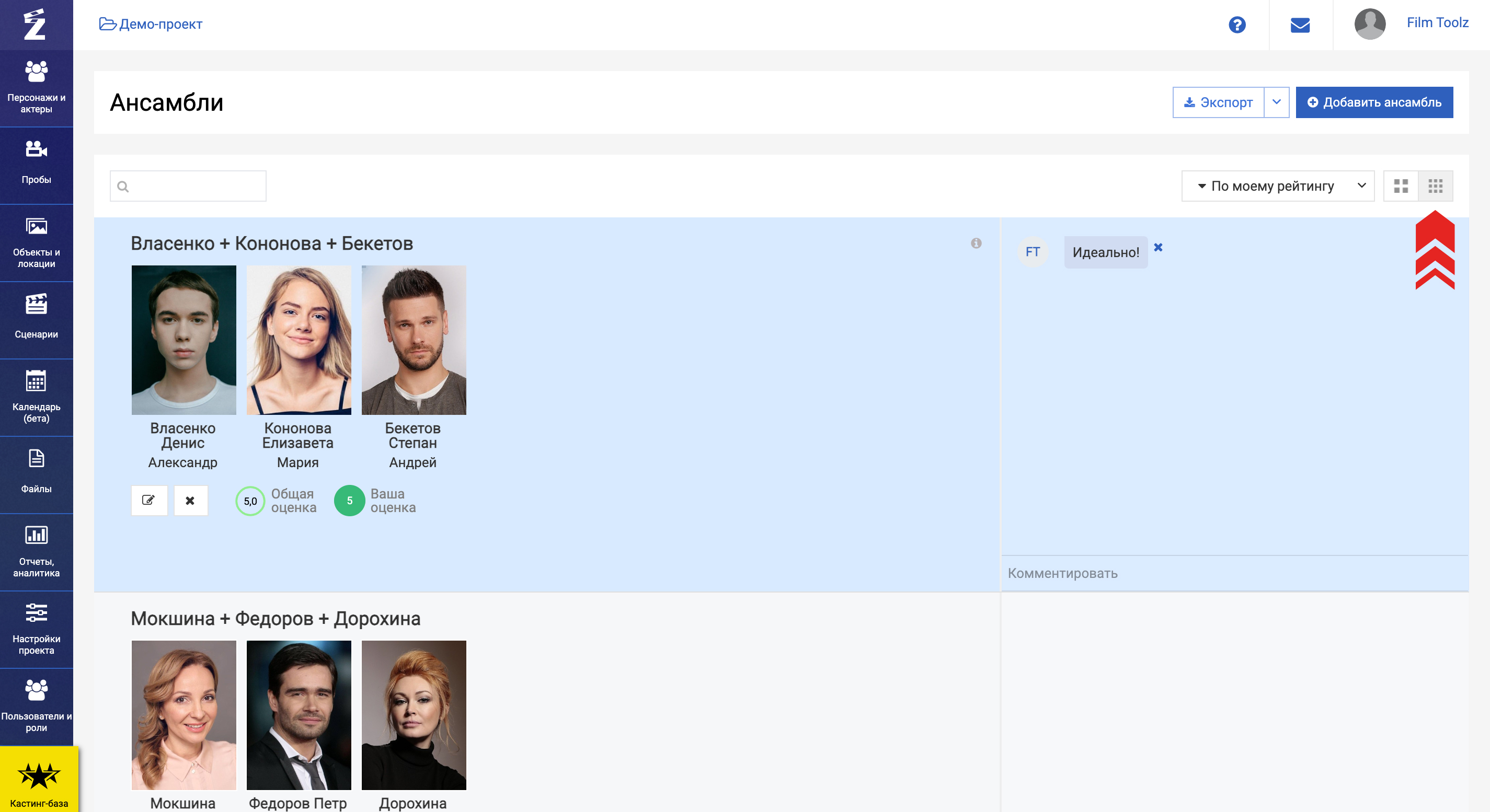Click Мокшина + Федоров + Дорохина title
The width and height of the screenshot is (1490, 812).
tap(276, 618)
